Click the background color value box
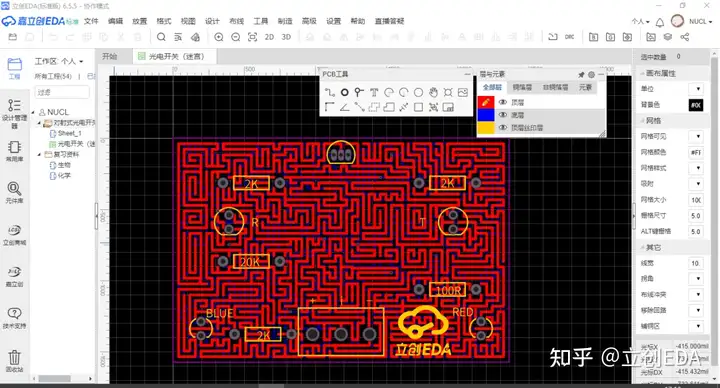The width and height of the screenshot is (720, 388). click(x=696, y=105)
